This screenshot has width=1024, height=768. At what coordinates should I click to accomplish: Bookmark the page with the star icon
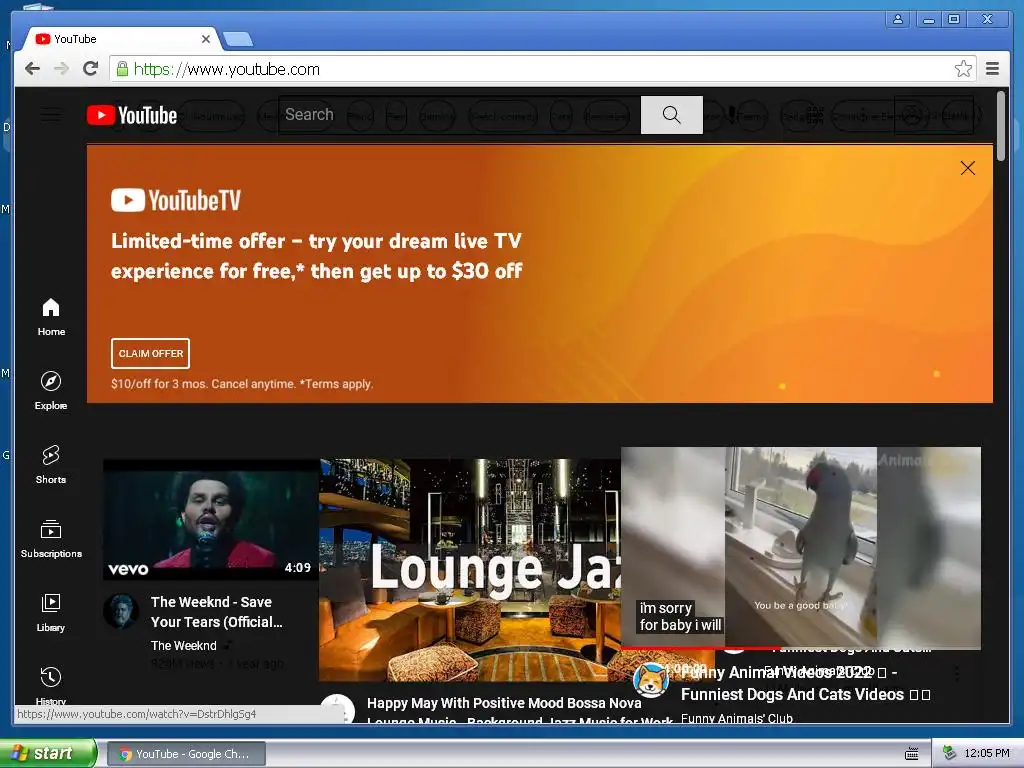[963, 69]
